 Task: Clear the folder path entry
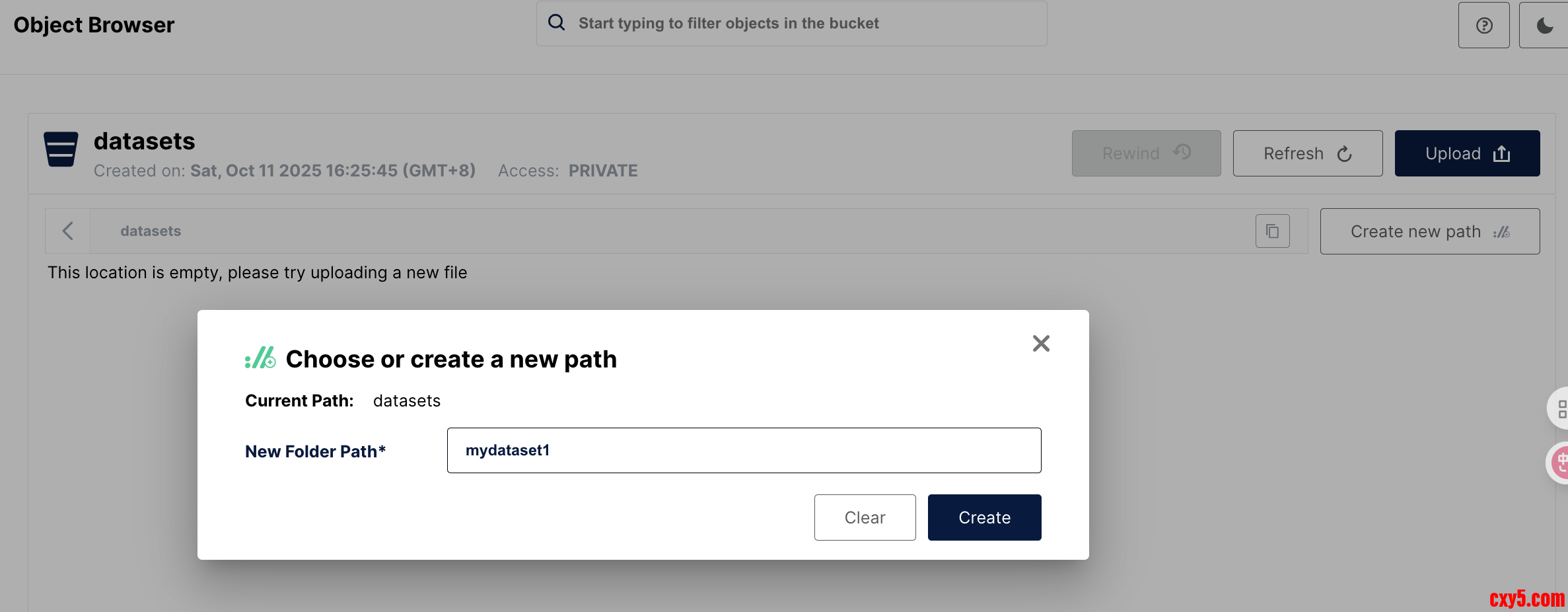[865, 517]
